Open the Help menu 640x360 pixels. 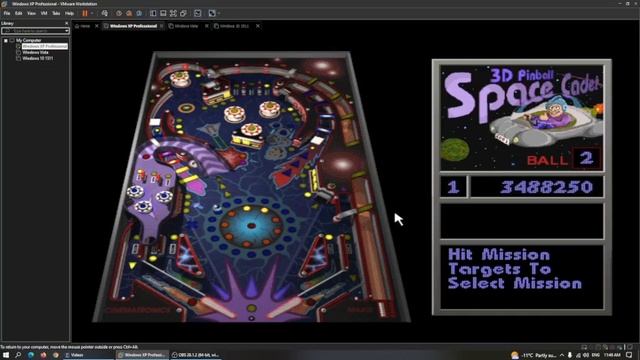[69, 13]
